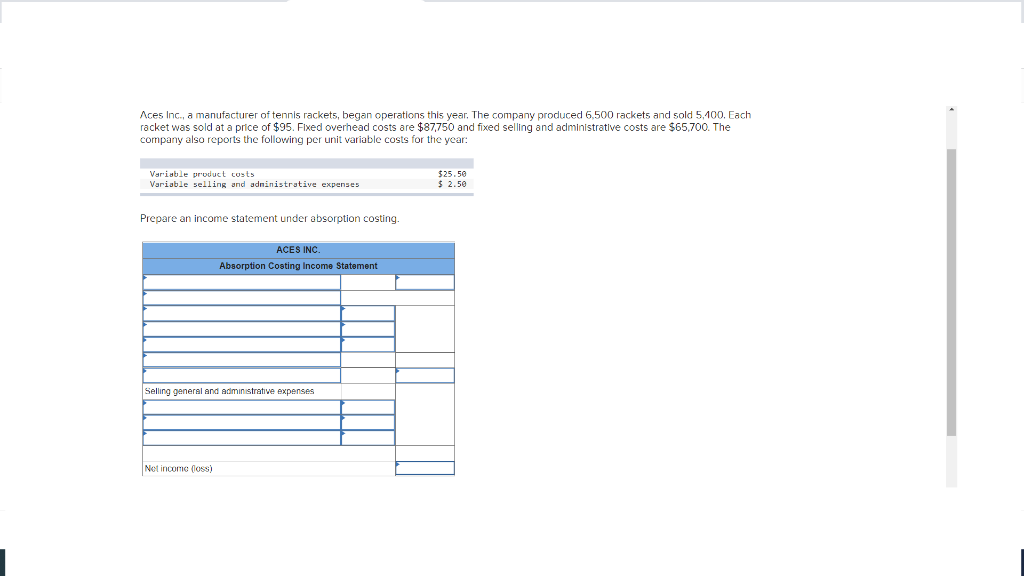Click the first amount field below Selling general expenses
Viewport: 1024px width, 576px height.
[x=368, y=407]
